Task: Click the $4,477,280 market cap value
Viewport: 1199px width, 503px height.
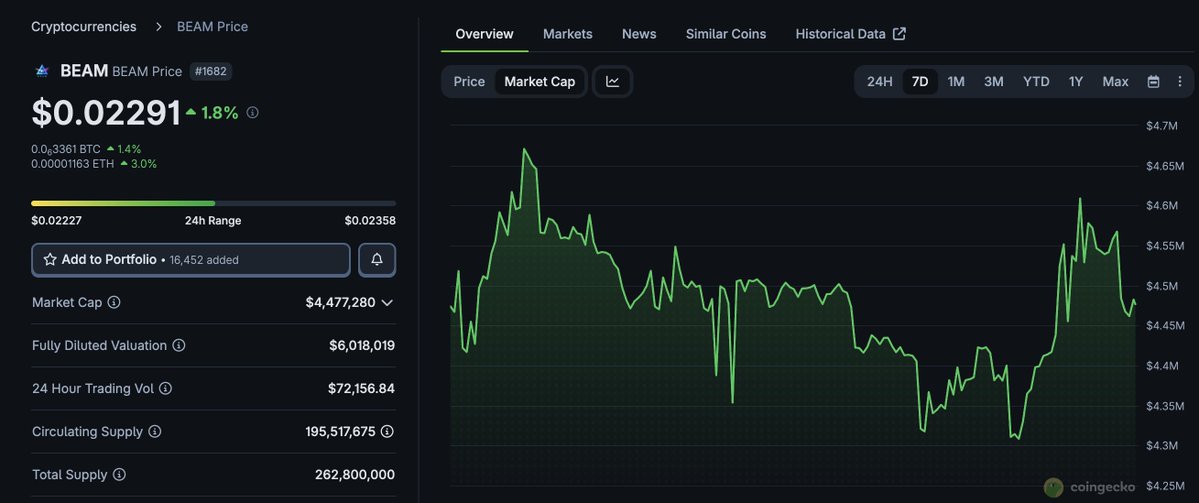Action: point(340,303)
